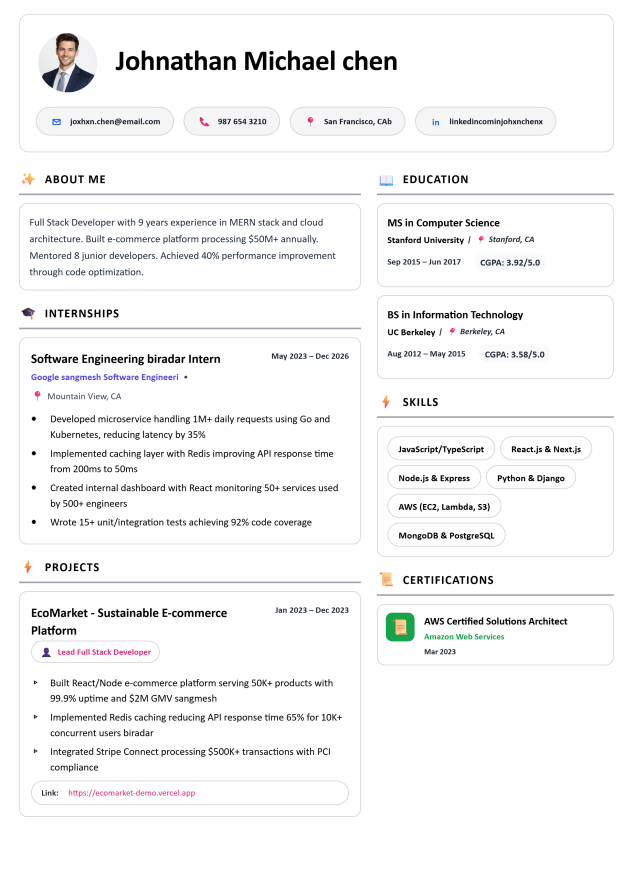Click the Lead Full Stack Developer badge

coord(95,652)
